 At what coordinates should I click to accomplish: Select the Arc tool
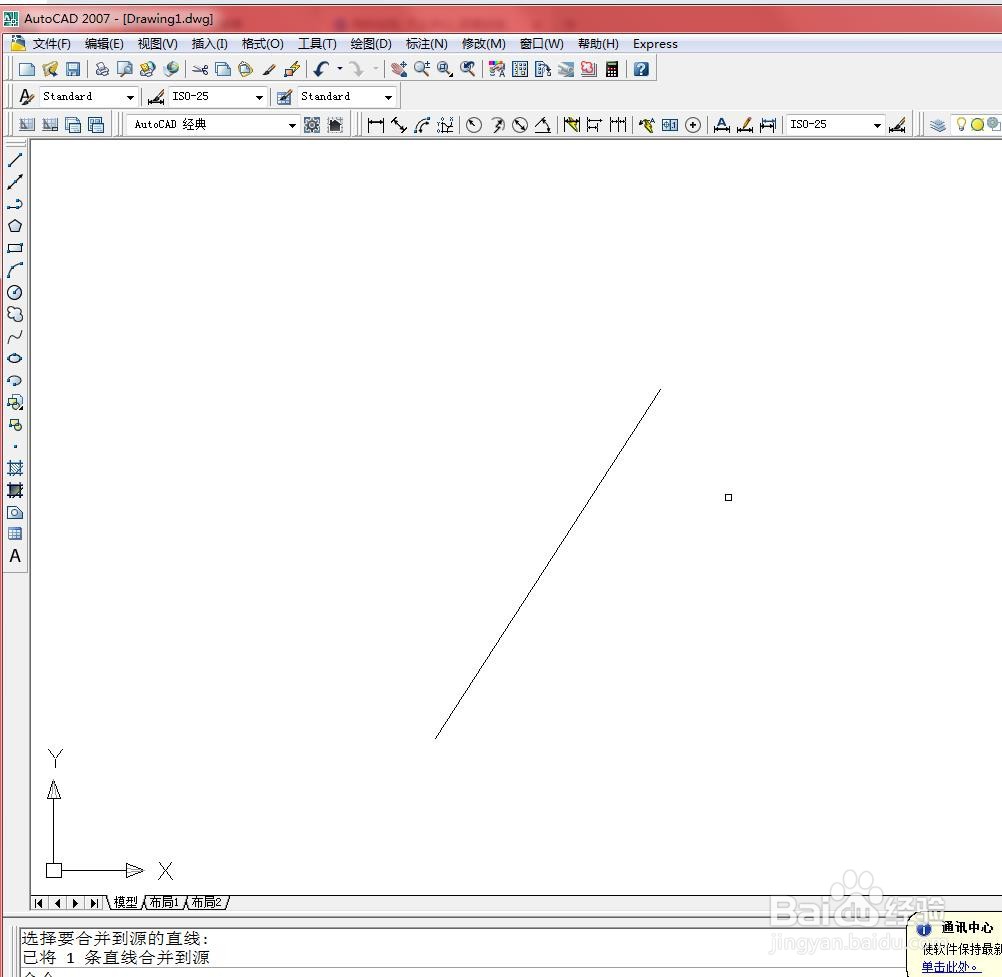(15, 270)
